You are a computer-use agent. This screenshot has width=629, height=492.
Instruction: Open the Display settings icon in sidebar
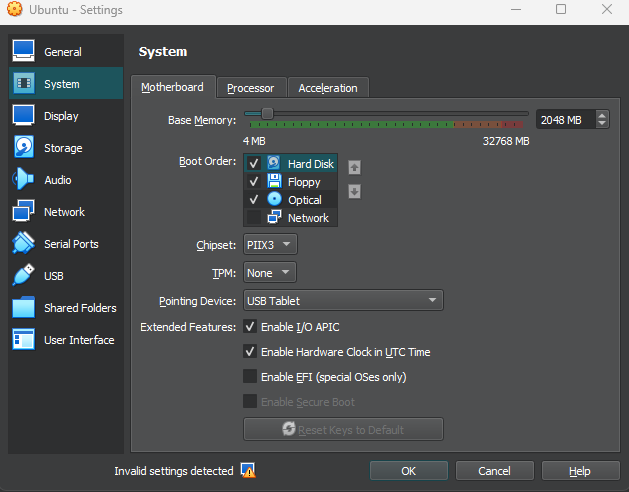pos(24,116)
